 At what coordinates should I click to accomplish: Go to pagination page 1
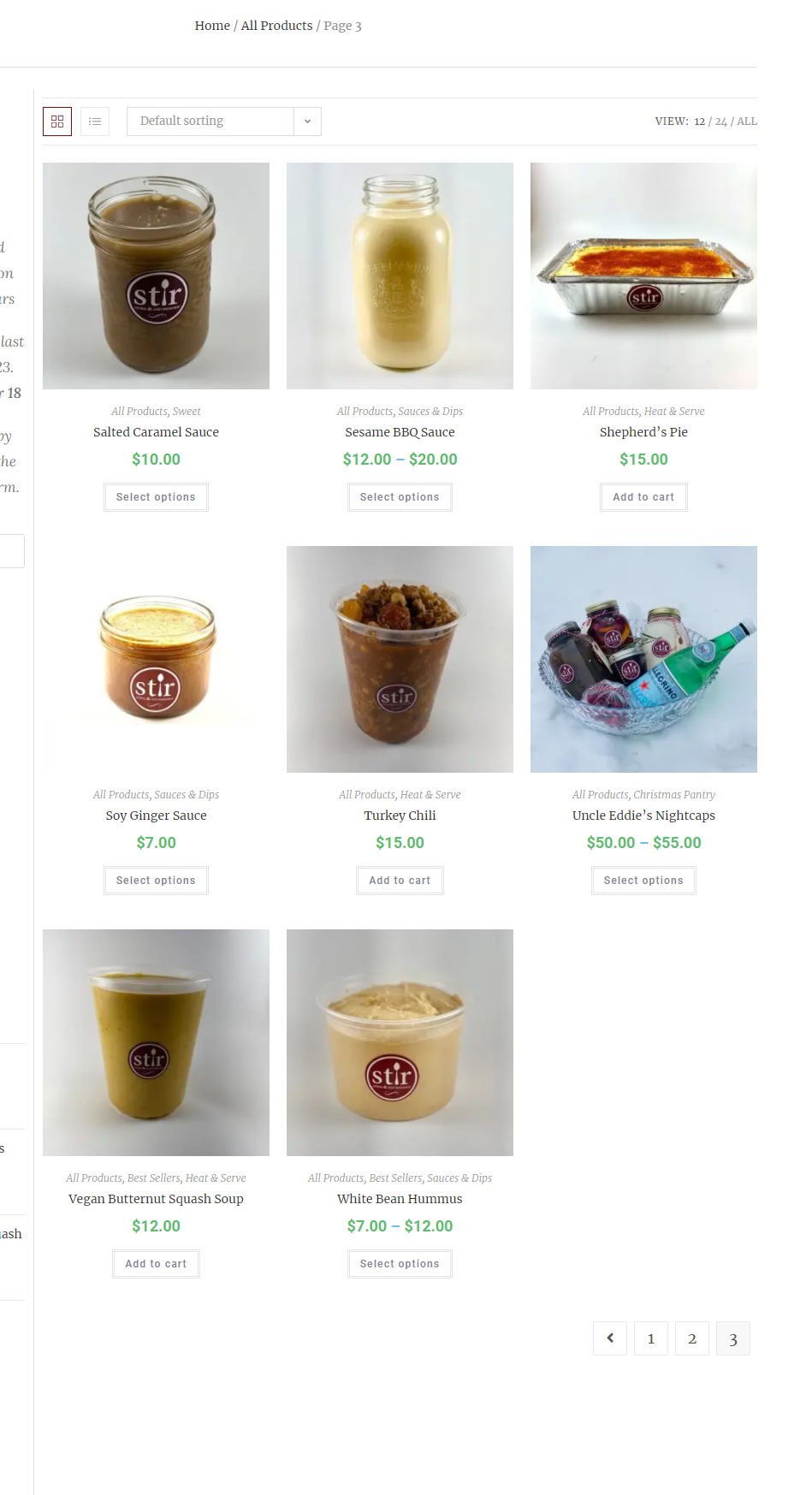[651, 1338]
